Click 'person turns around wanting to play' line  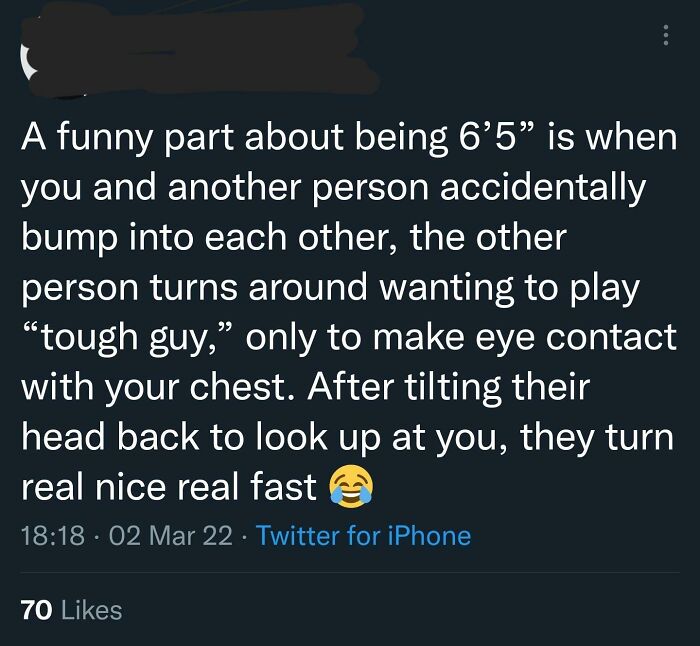pos(330,288)
